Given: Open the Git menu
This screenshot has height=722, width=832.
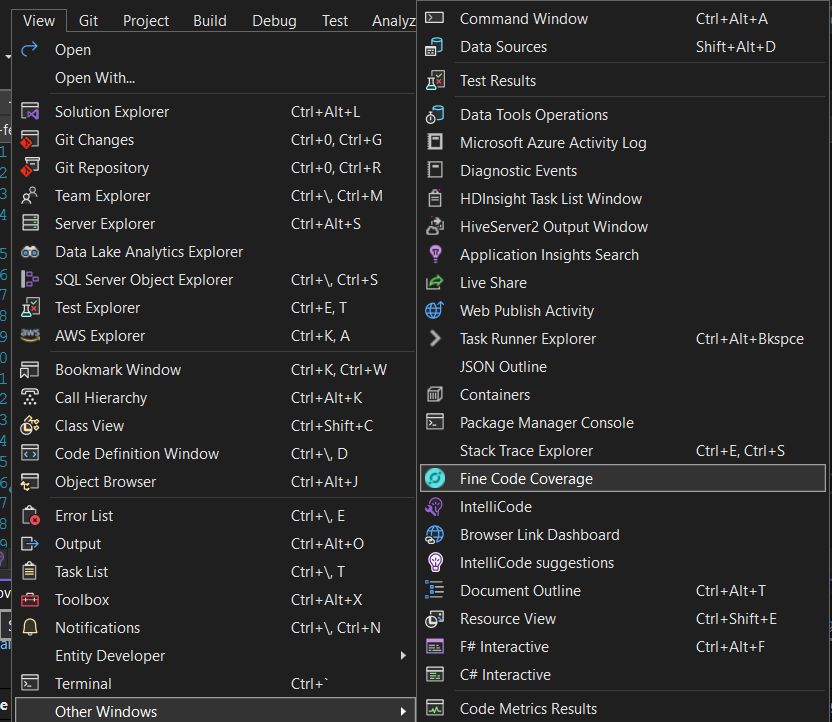Looking at the screenshot, I should pyautogui.click(x=88, y=21).
